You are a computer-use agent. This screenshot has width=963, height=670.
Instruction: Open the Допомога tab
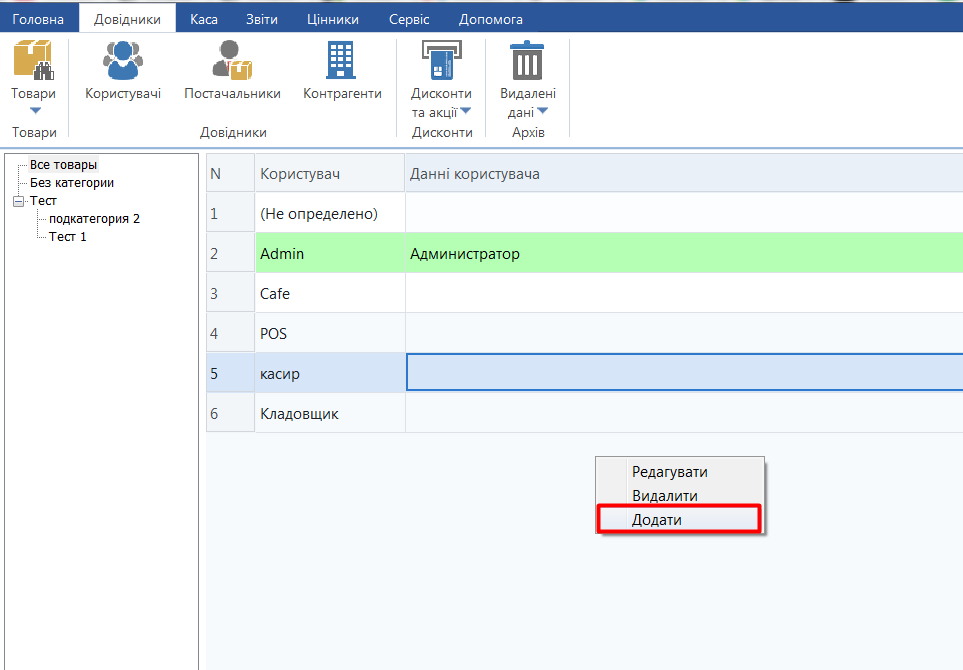click(x=491, y=19)
